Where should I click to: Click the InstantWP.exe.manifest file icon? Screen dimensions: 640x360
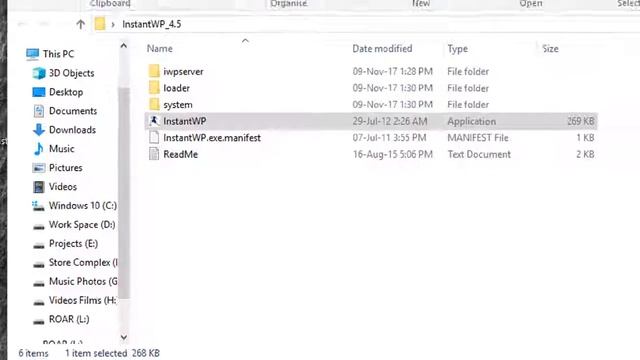(x=154, y=138)
